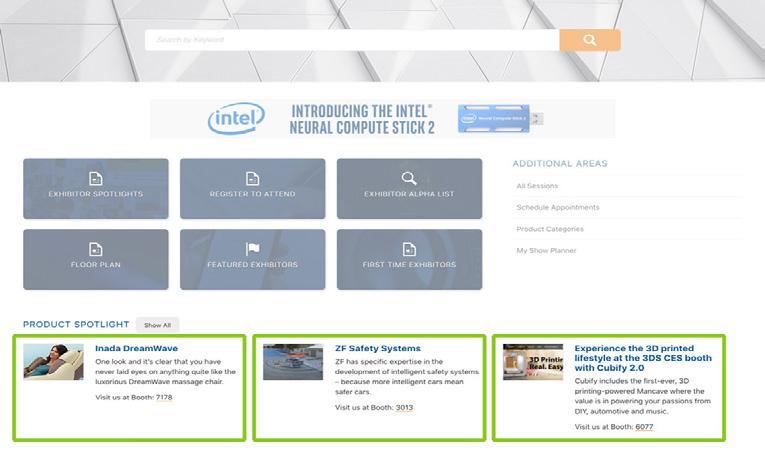
Task: Click the compute stick image in banner
Action: tap(500, 119)
